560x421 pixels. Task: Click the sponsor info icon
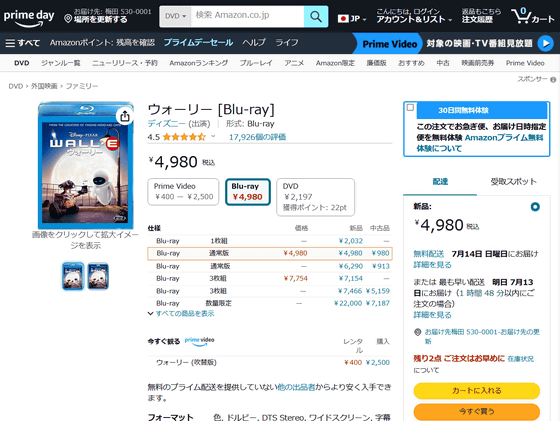(x=553, y=80)
